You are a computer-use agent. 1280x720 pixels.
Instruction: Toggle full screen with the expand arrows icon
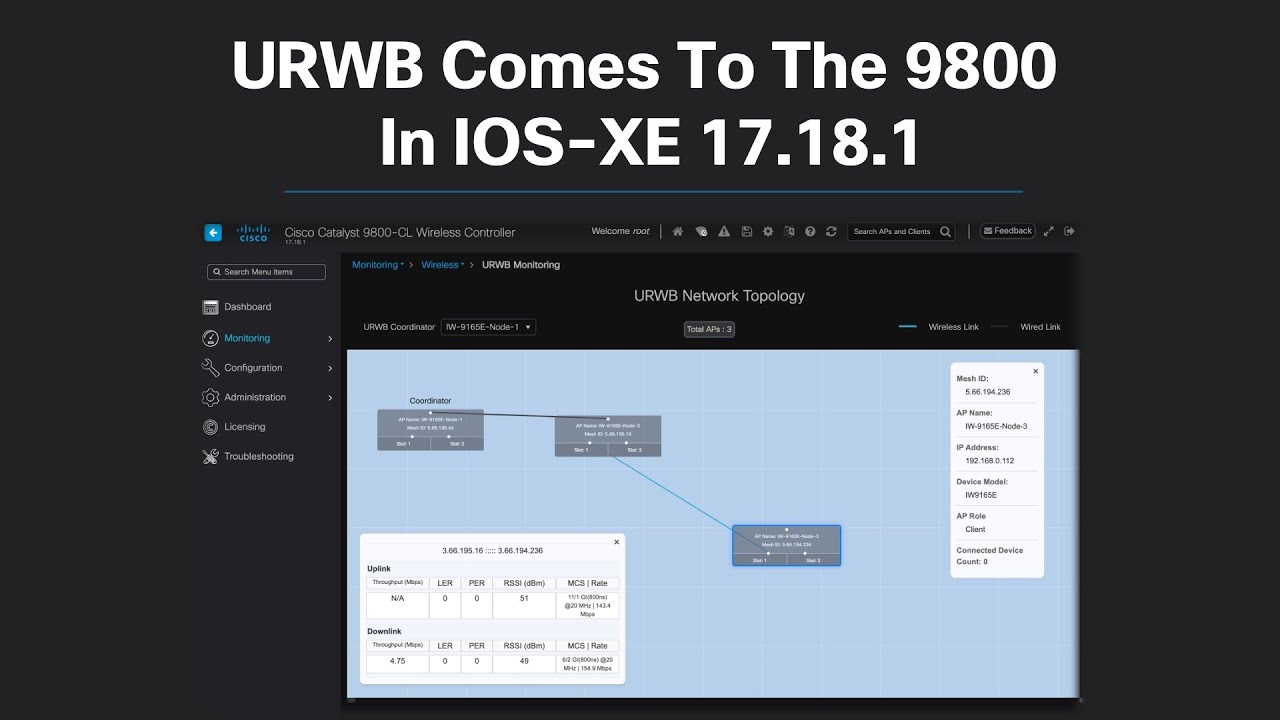(x=1049, y=231)
